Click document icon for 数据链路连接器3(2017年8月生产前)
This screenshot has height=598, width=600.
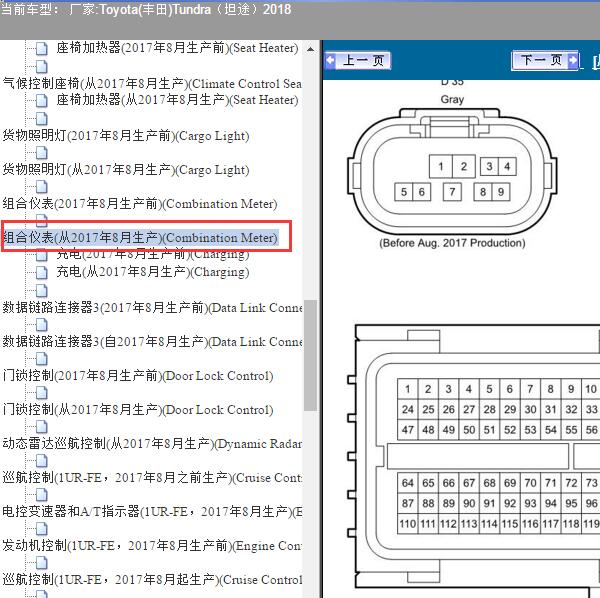point(41,291)
